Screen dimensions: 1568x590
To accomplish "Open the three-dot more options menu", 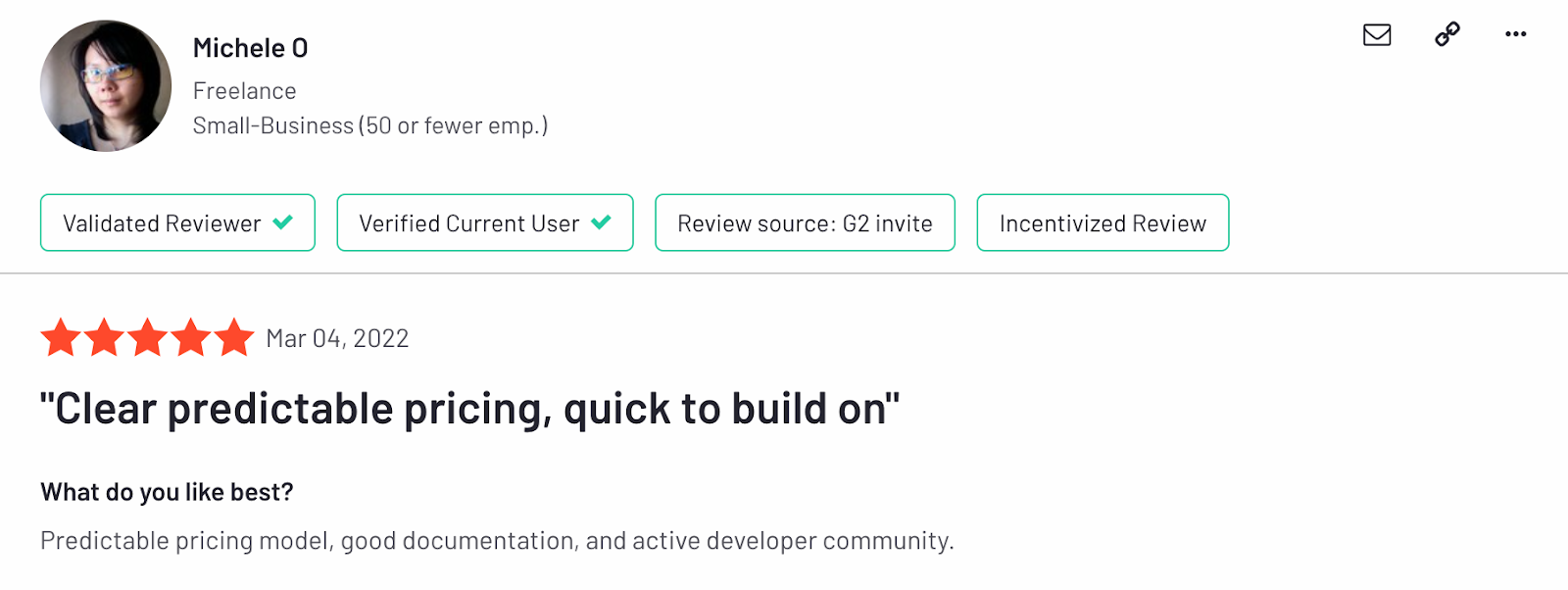I will pyautogui.click(x=1516, y=34).
